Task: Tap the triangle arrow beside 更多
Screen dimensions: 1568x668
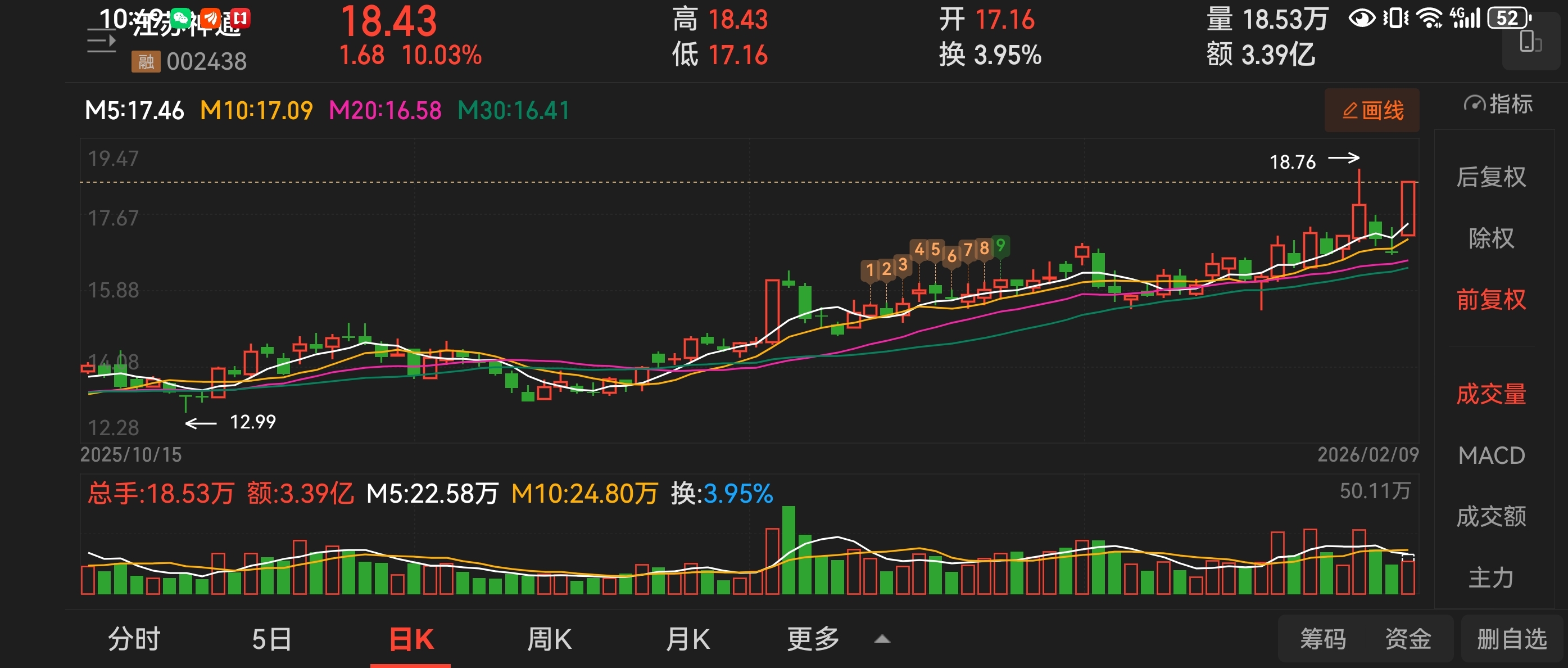Action: (x=882, y=639)
